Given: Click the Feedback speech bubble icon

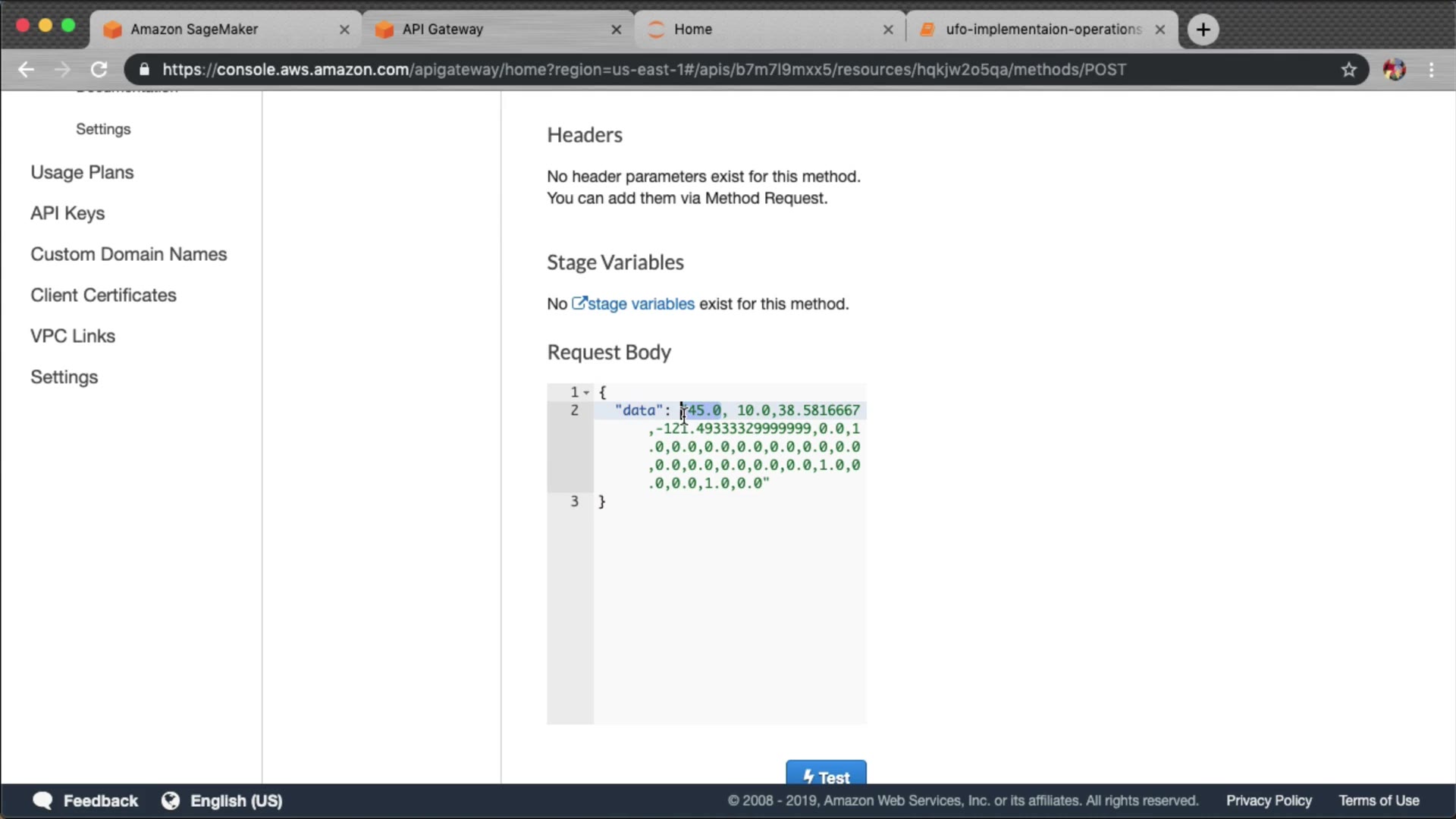Looking at the screenshot, I should (42, 801).
